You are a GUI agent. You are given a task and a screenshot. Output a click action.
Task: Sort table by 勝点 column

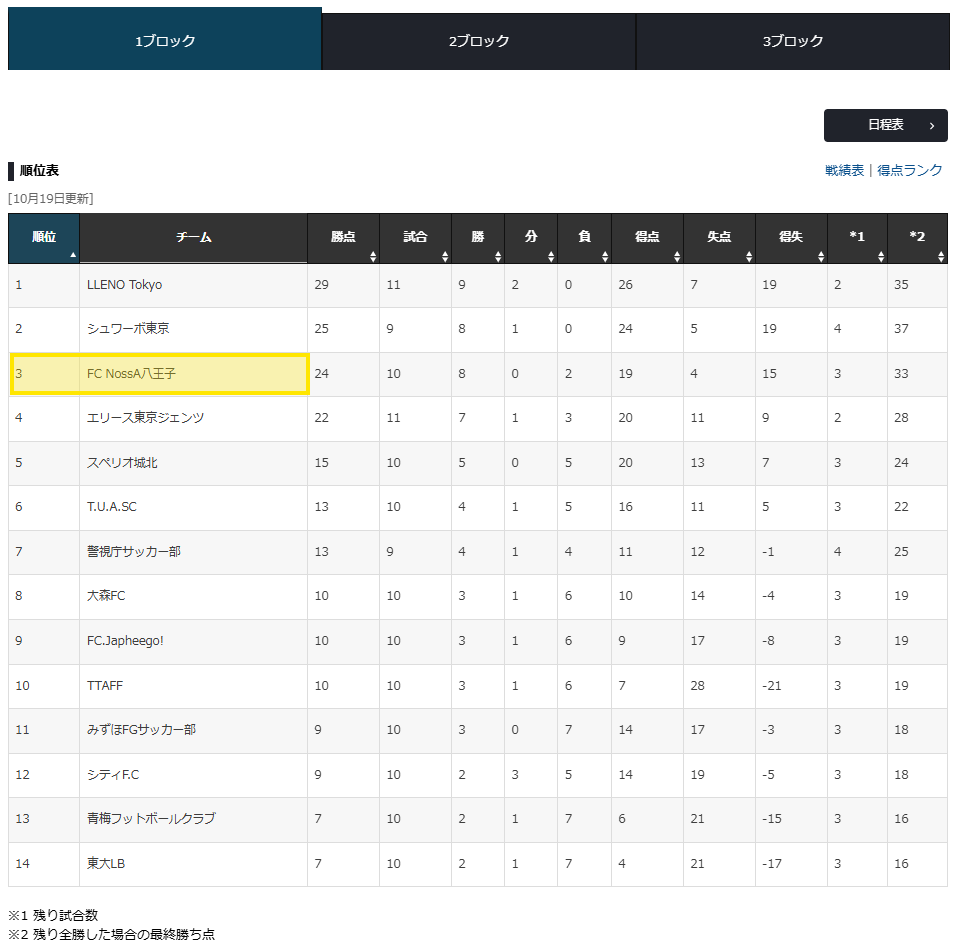pyautogui.click(x=343, y=238)
